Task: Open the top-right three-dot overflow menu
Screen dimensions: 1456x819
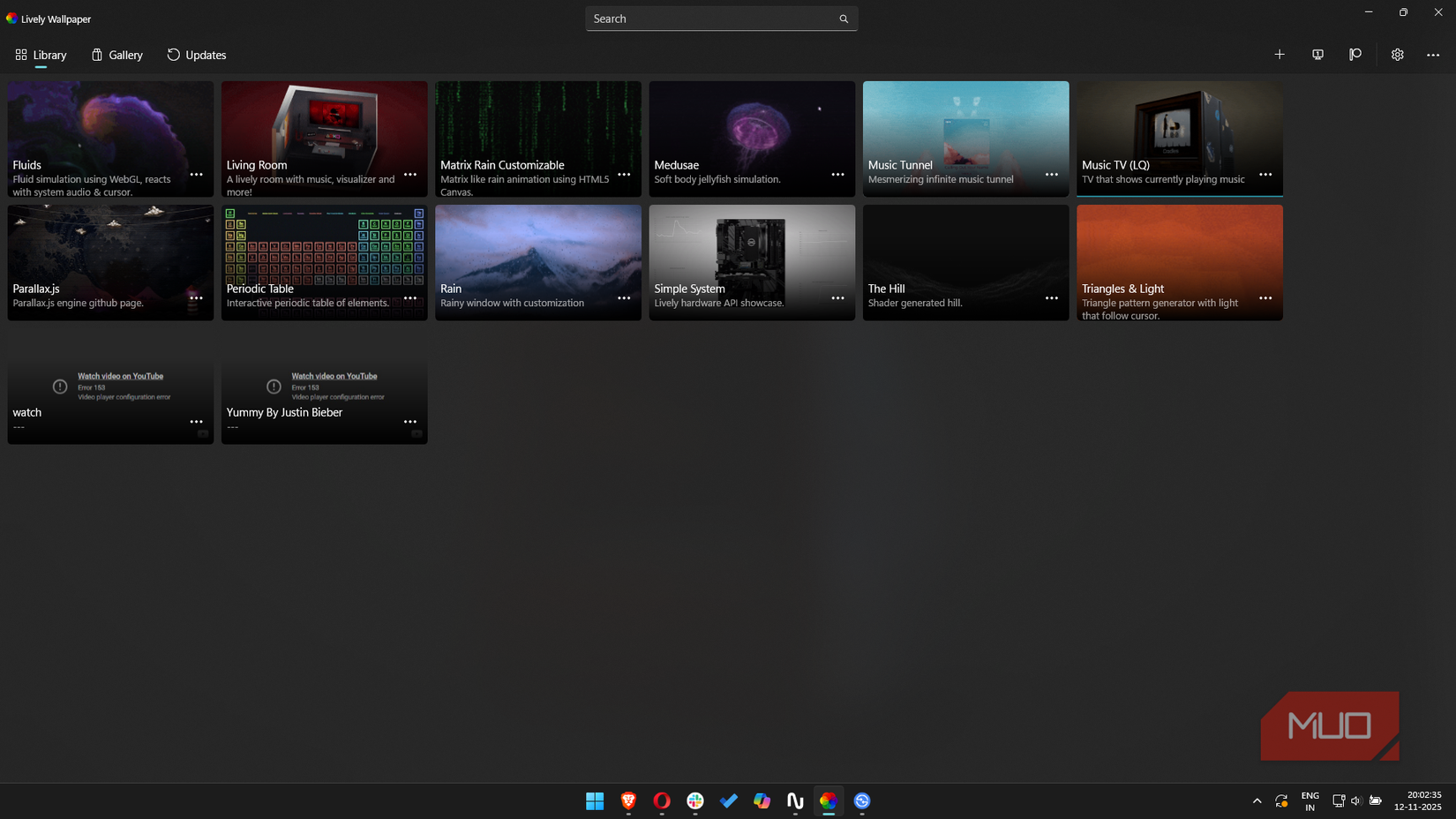Action: pos(1433,54)
